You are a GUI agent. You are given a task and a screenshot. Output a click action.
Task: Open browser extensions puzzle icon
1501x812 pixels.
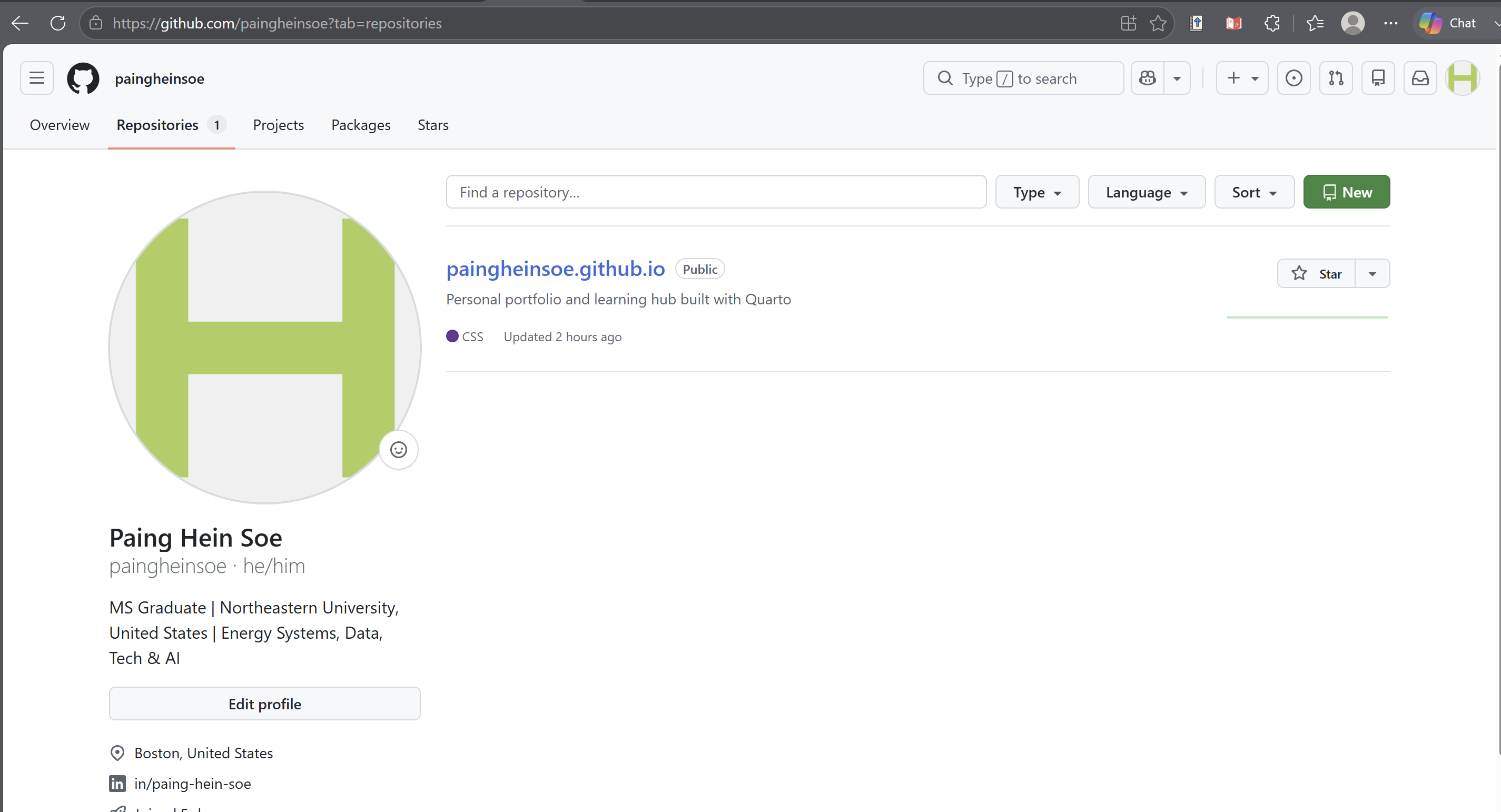[1272, 23]
